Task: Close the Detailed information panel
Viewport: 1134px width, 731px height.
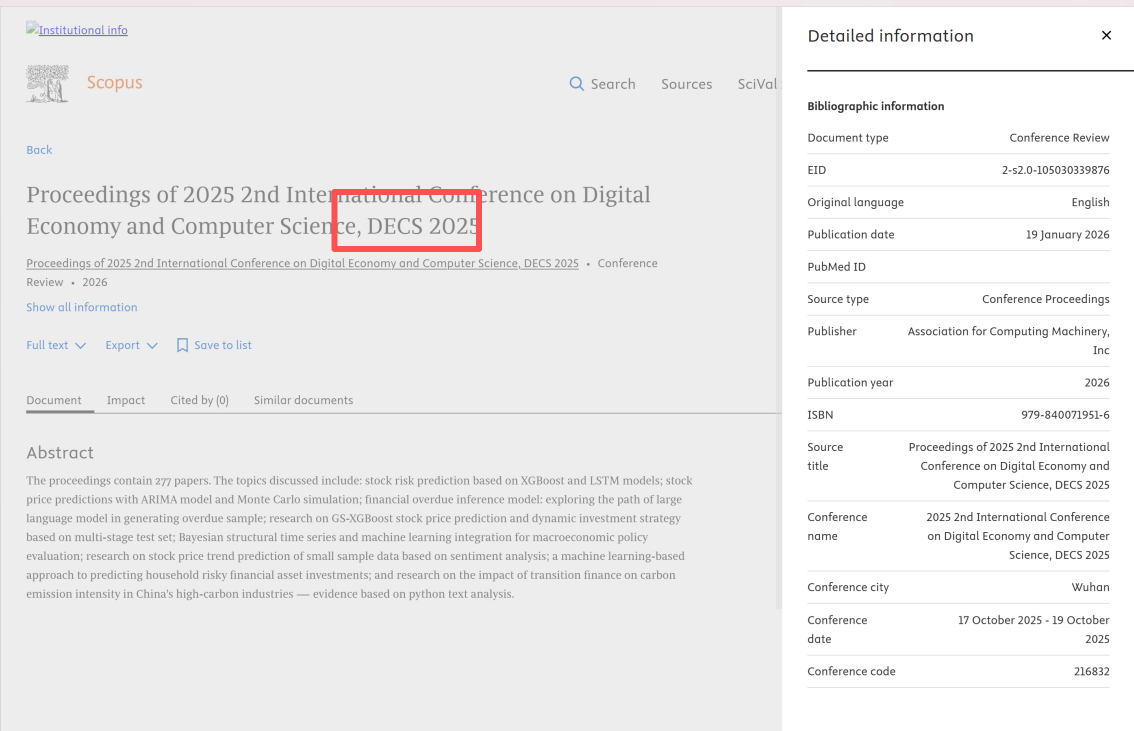Action: pyautogui.click(x=1106, y=36)
